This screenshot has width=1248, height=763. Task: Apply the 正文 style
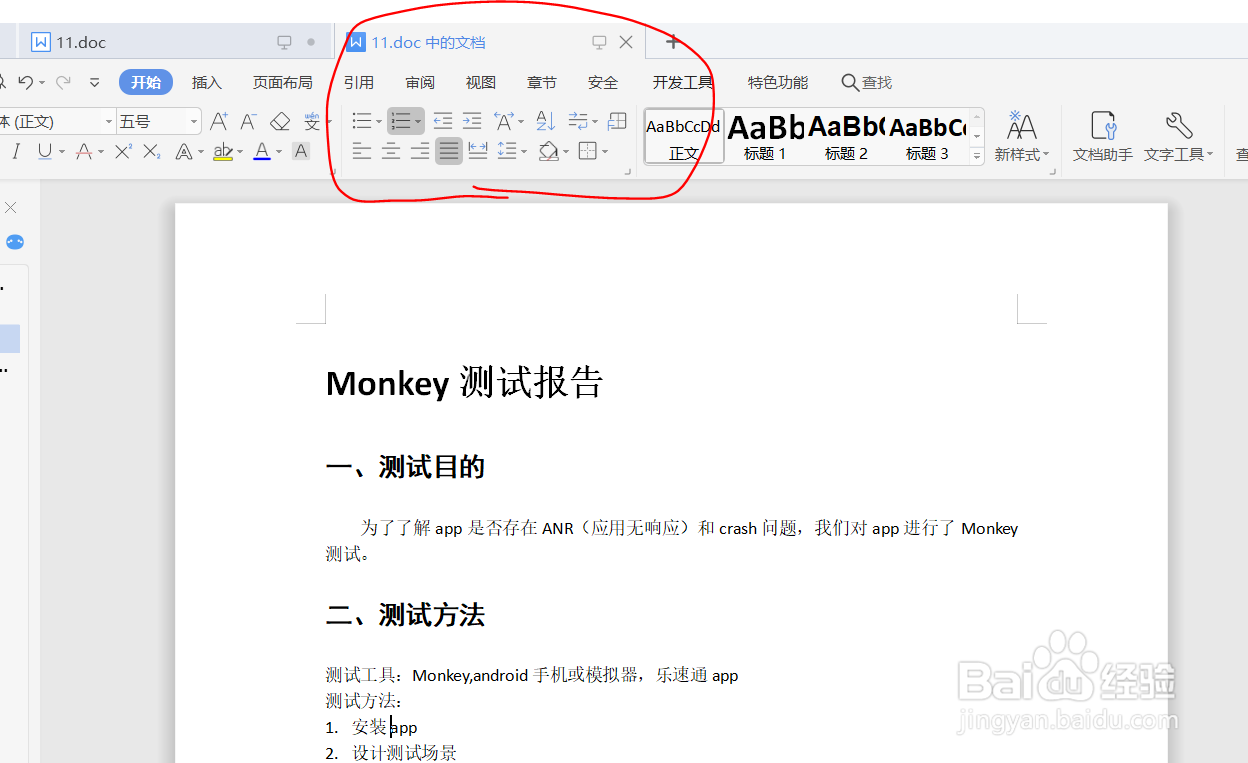(x=684, y=136)
